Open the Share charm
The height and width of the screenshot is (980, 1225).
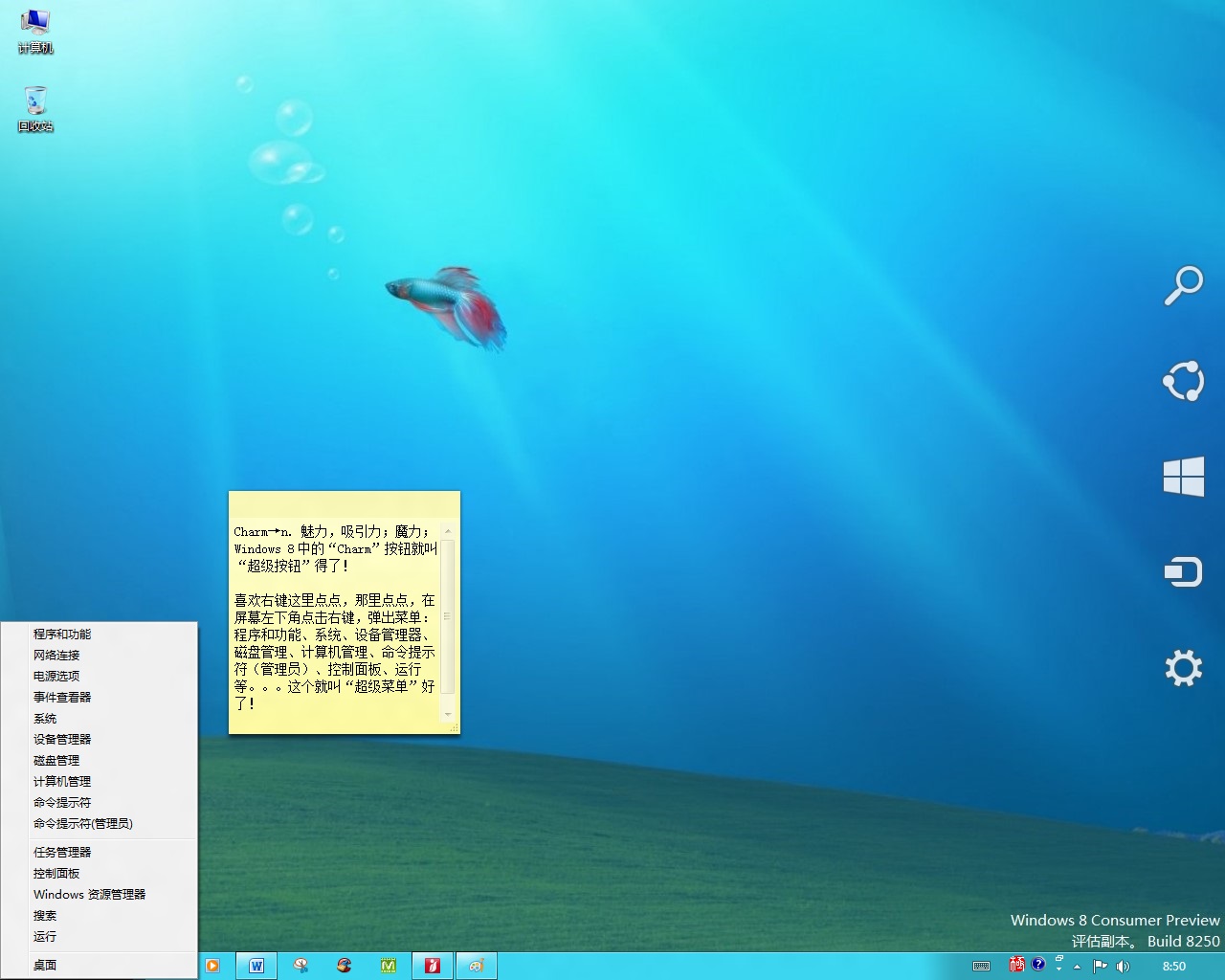coord(1183,381)
